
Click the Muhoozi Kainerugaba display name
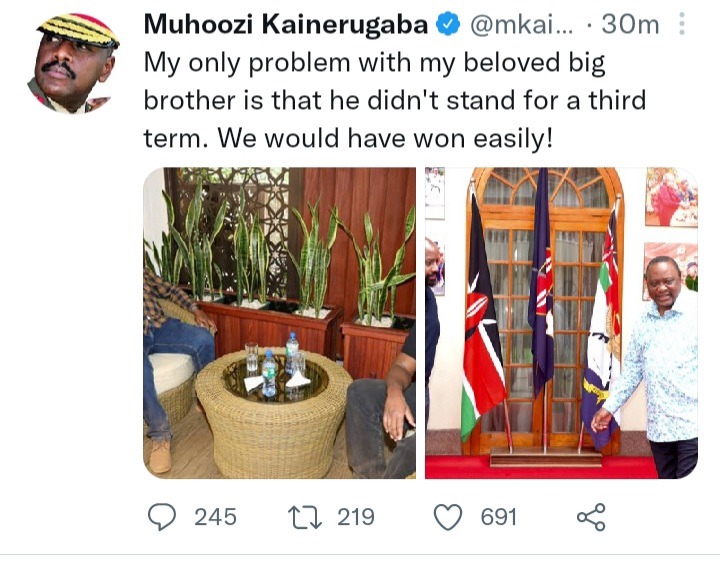click(286, 24)
